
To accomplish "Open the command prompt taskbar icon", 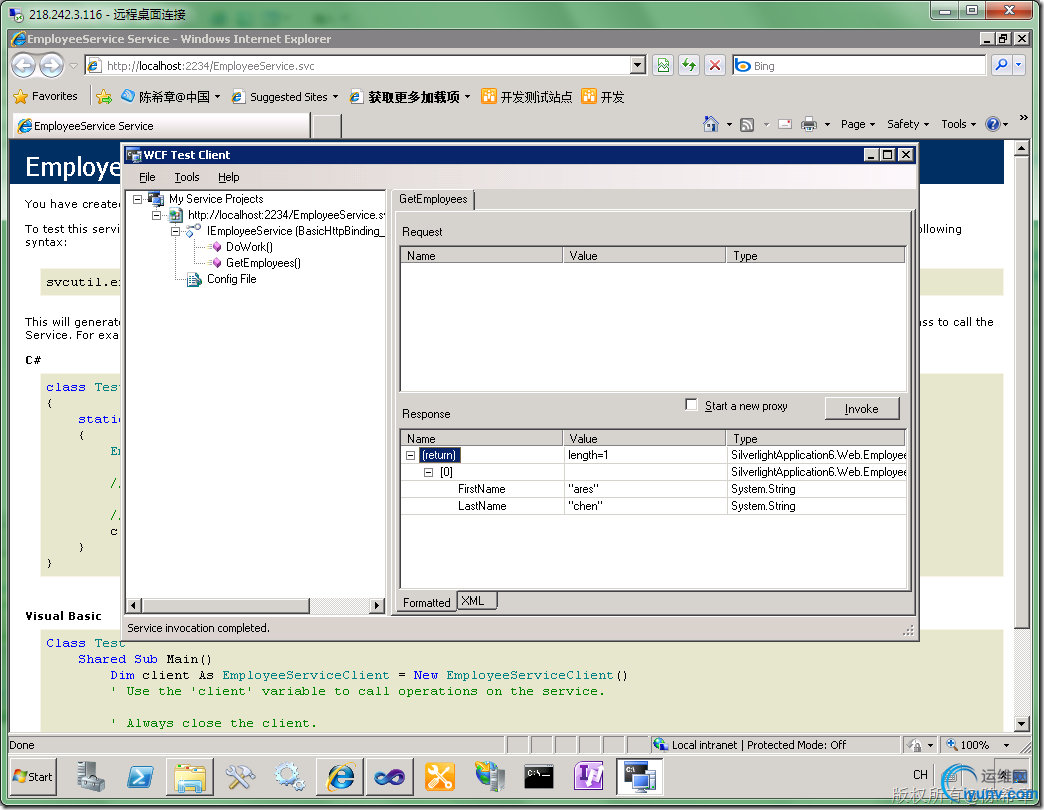I will pyautogui.click(x=539, y=777).
